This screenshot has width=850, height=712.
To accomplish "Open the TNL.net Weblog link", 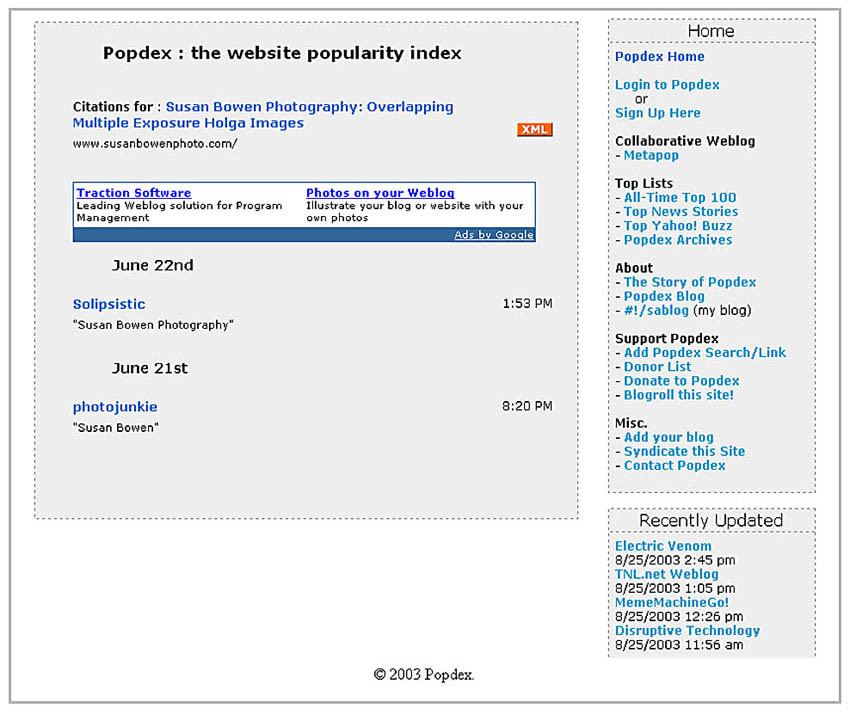I will (666, 574).
